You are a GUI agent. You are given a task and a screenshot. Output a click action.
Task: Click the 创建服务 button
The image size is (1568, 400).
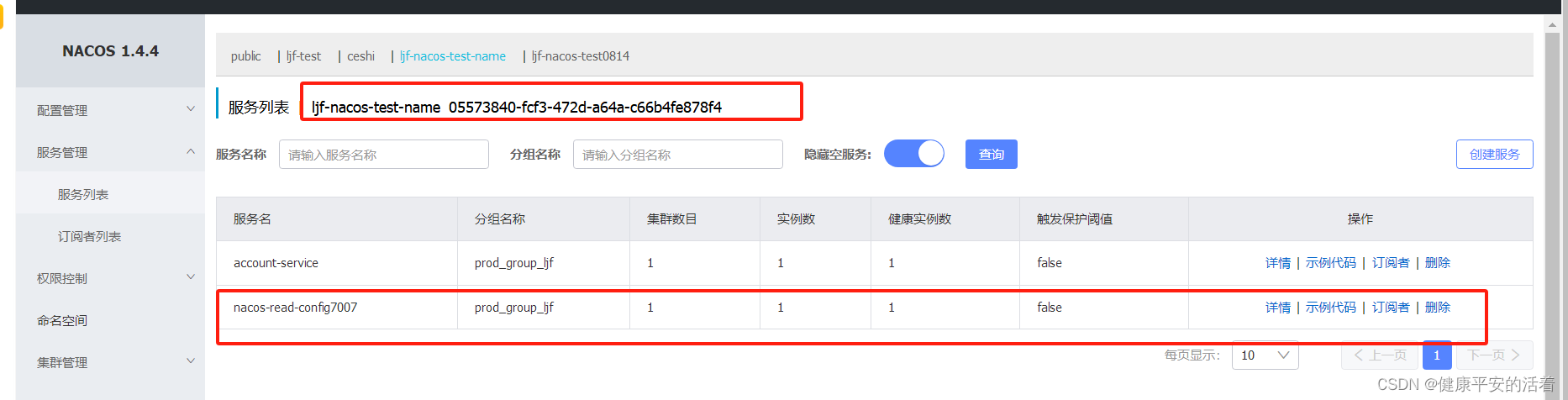click(1494, 154)
